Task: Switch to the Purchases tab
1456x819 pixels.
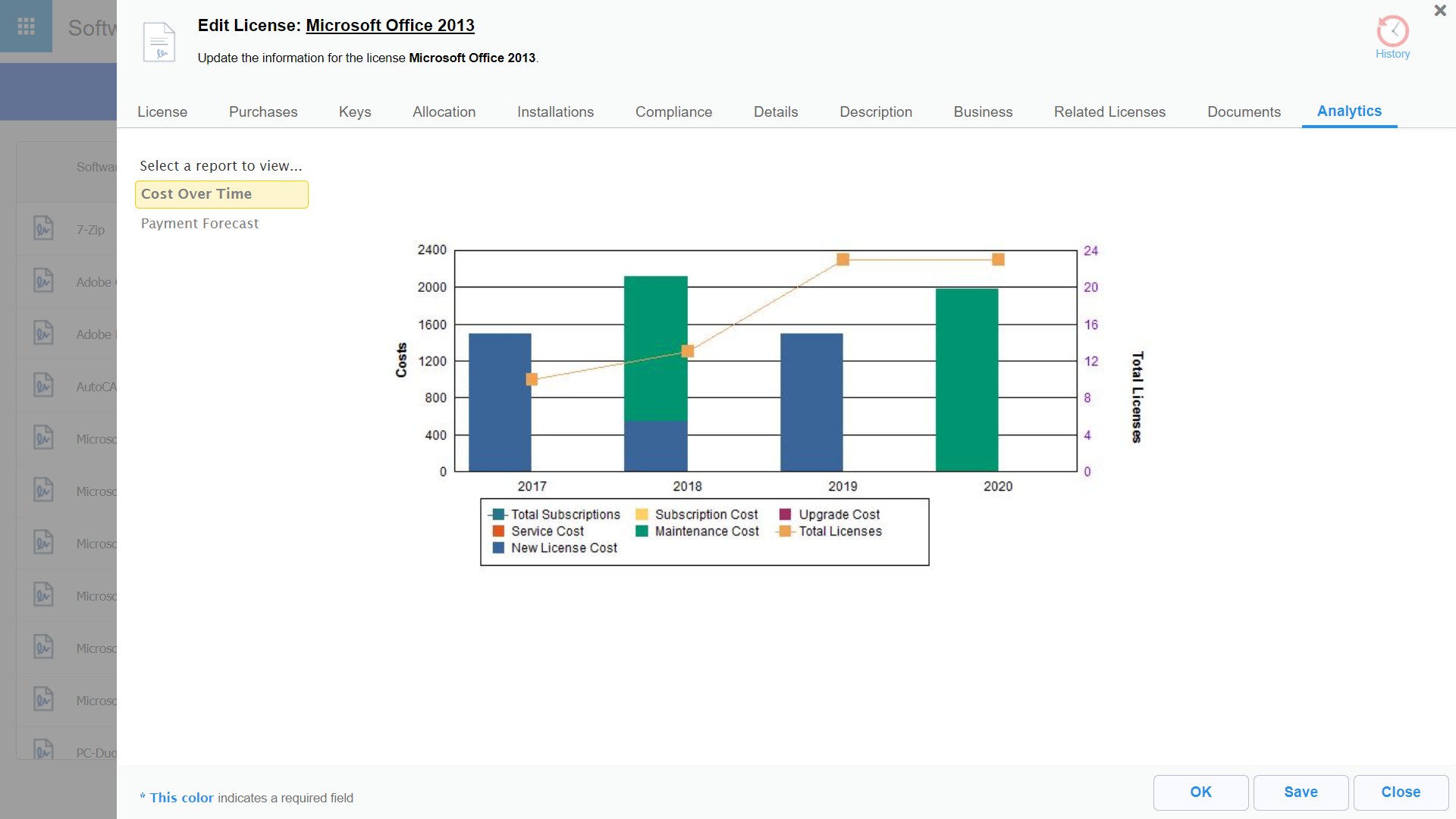Action: [x=262, y=111]
